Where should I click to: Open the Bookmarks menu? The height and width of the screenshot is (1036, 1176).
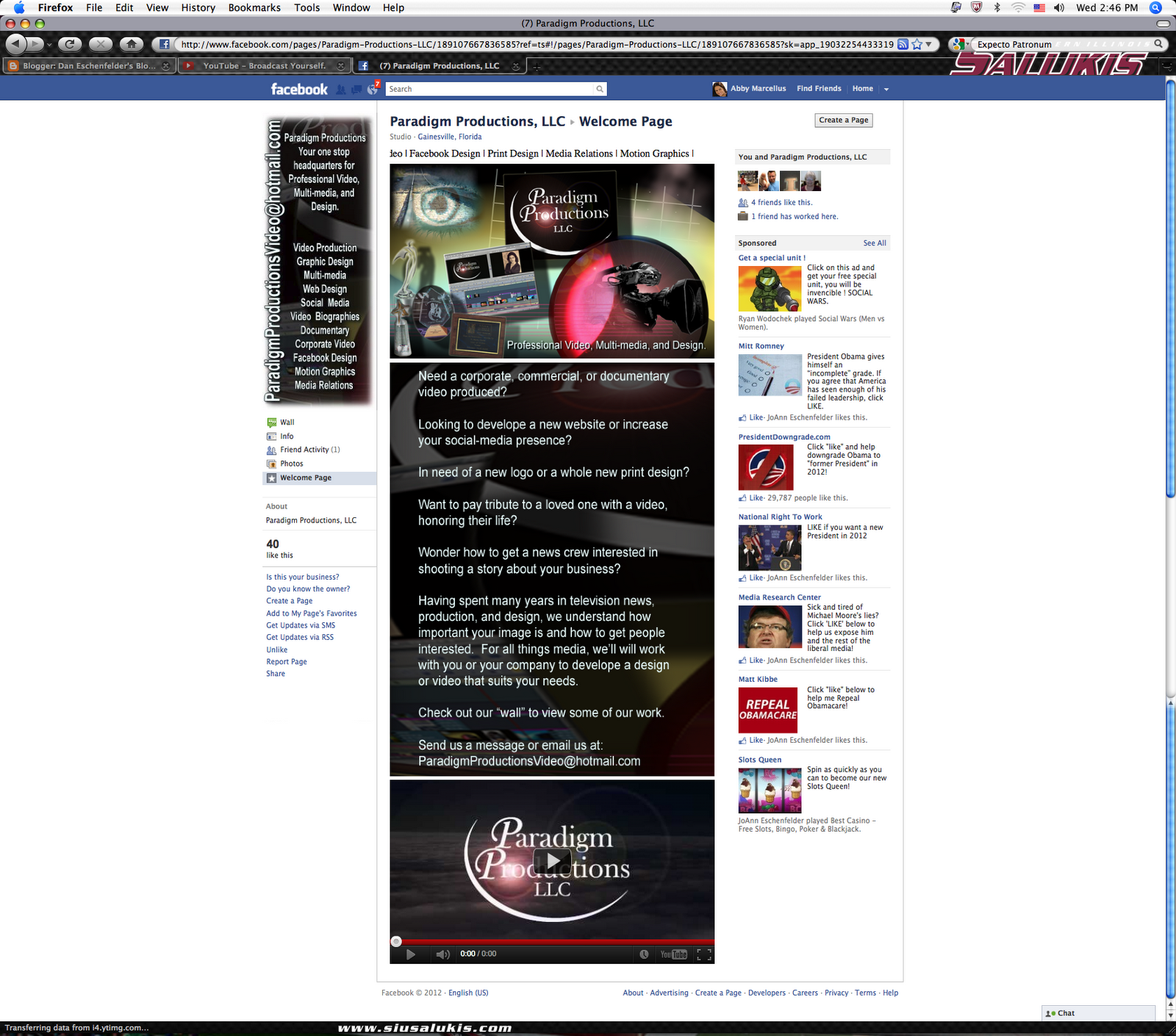(254, 7)
